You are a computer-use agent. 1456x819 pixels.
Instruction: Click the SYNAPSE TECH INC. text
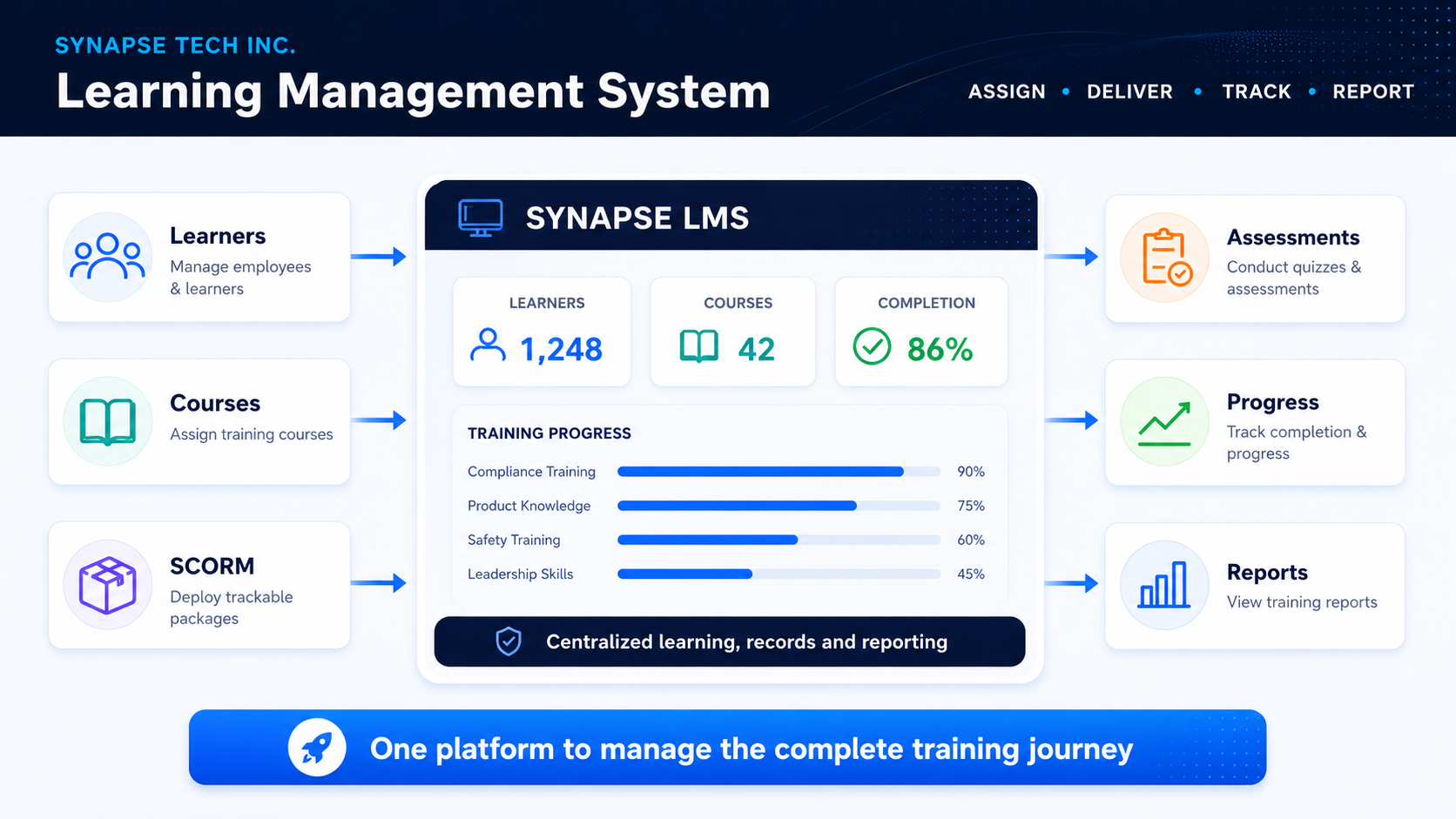tap(175, 45)
